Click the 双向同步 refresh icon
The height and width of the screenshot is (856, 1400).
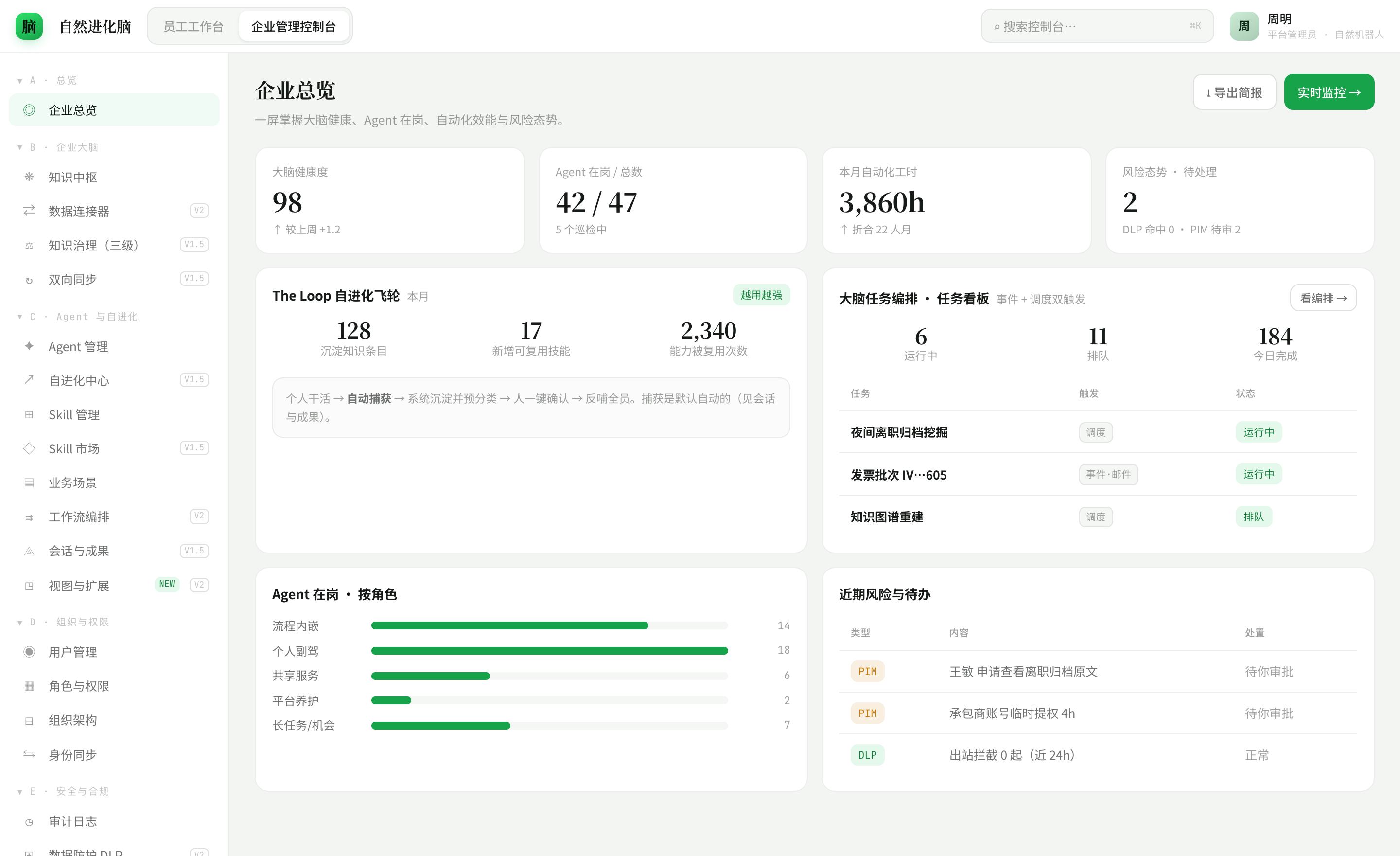pos(29,280)
